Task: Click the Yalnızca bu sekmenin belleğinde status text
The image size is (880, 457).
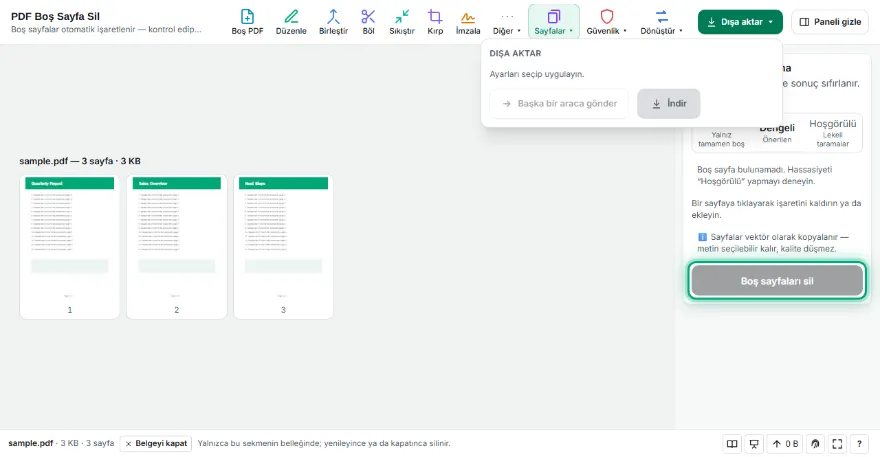Action: pyautogui.click(x=324, y=444)
